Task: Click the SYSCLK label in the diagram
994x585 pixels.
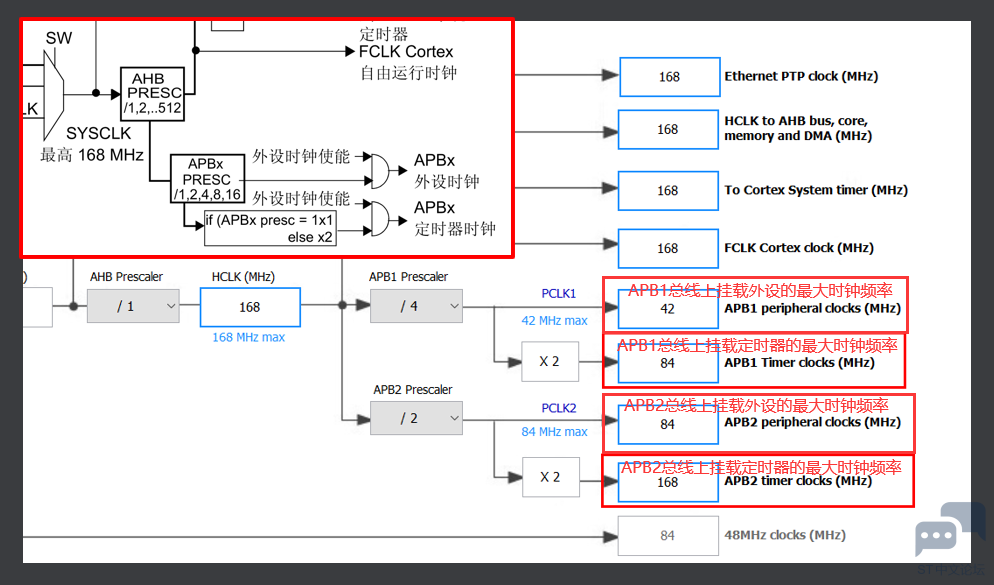Action: (99, 133)
